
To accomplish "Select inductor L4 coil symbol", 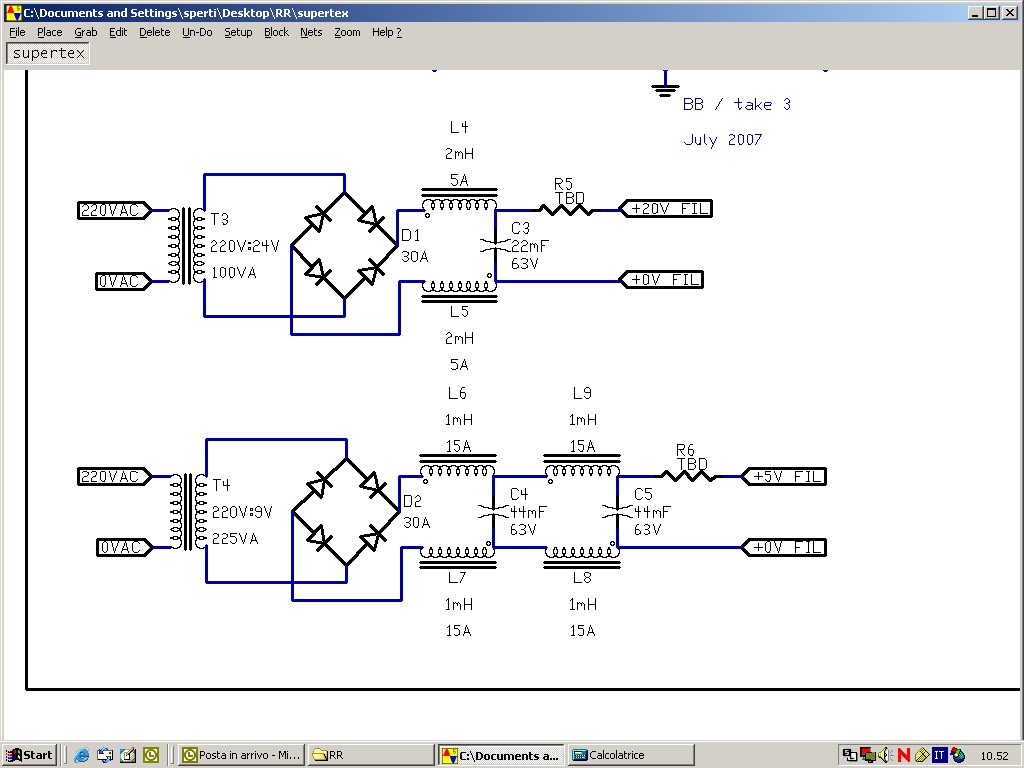I will pos(459,202).
